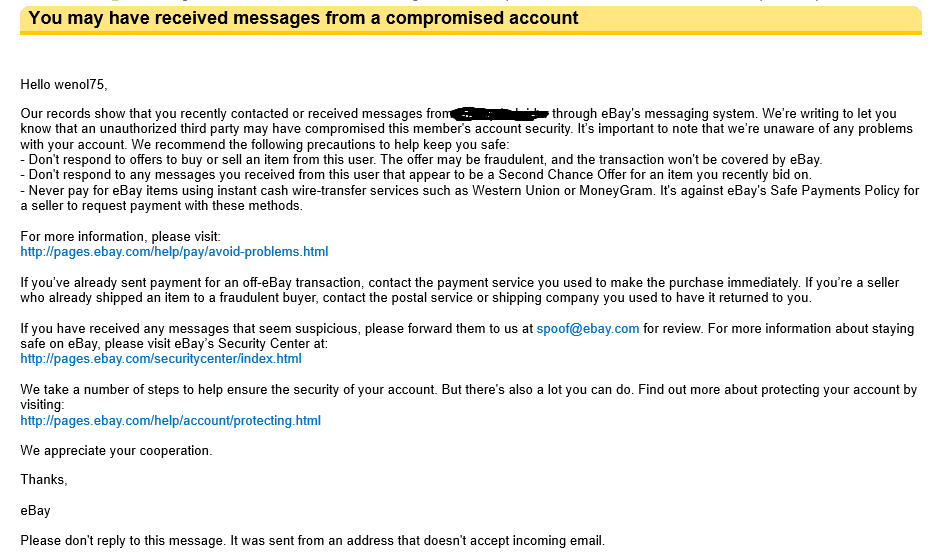Image resolution: width=936 pixels, height=557 pixels.
Task: Click the bullet about offers to buy or sell
Action: click(421, 159)
